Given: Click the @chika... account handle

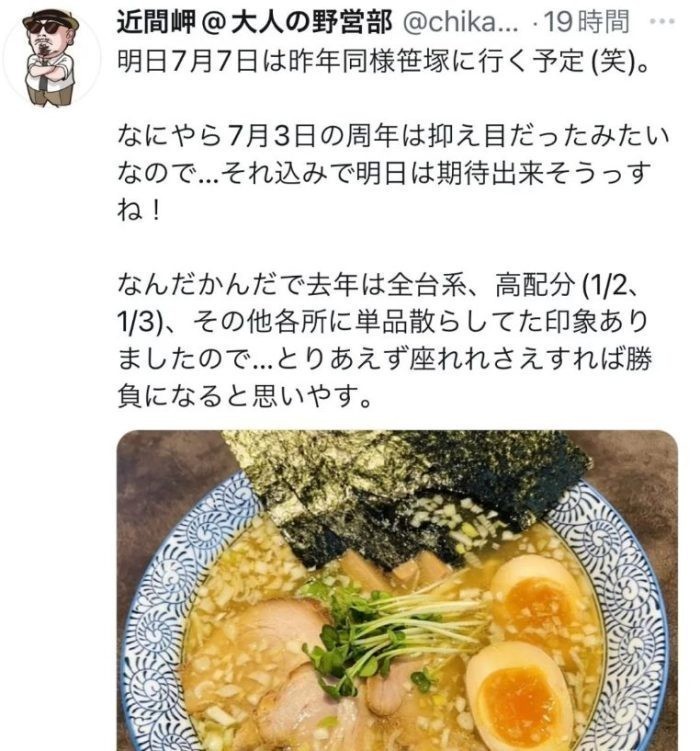Looking at the screenshot, I should pyautogui.click(x=460, y=22).
